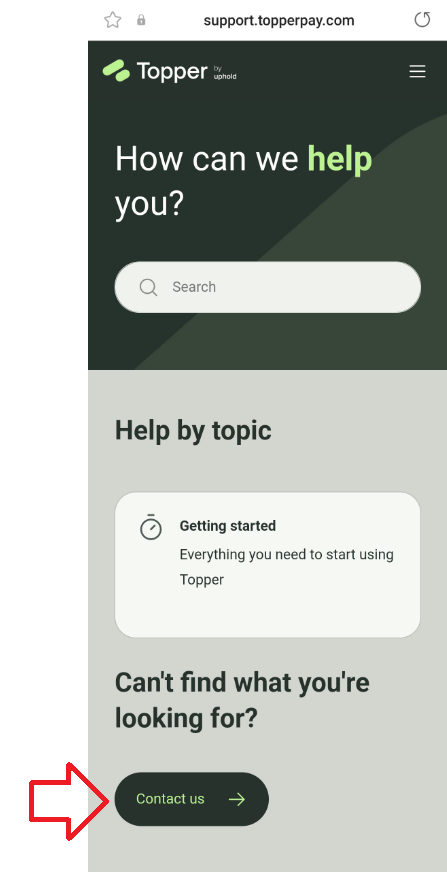Click the 'How can we help you?' heading
Image resolution: width=447 pixels, height=873 pixels.
(243, 181)
